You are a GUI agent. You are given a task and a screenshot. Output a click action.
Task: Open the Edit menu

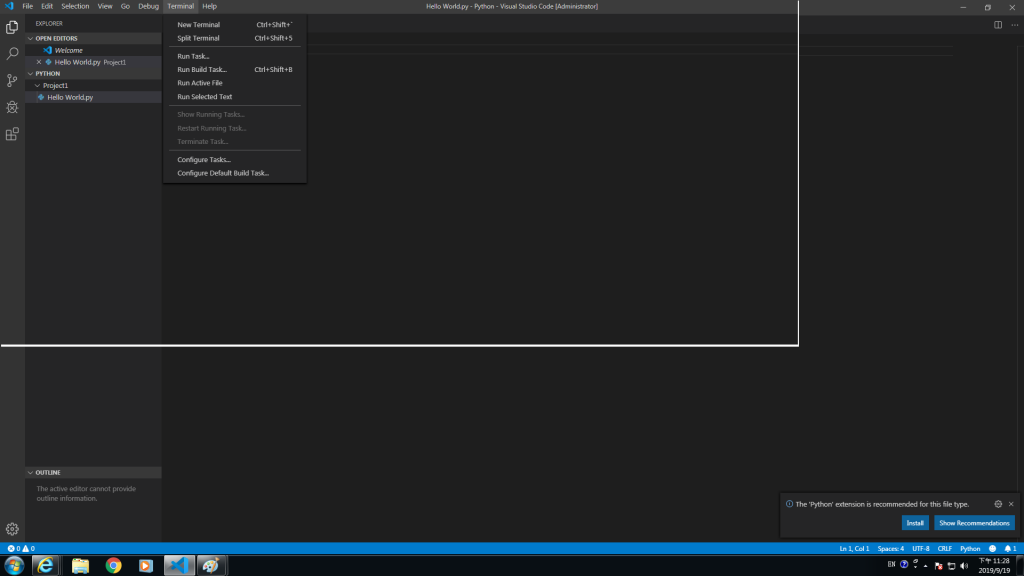click(x=47, y=6)
